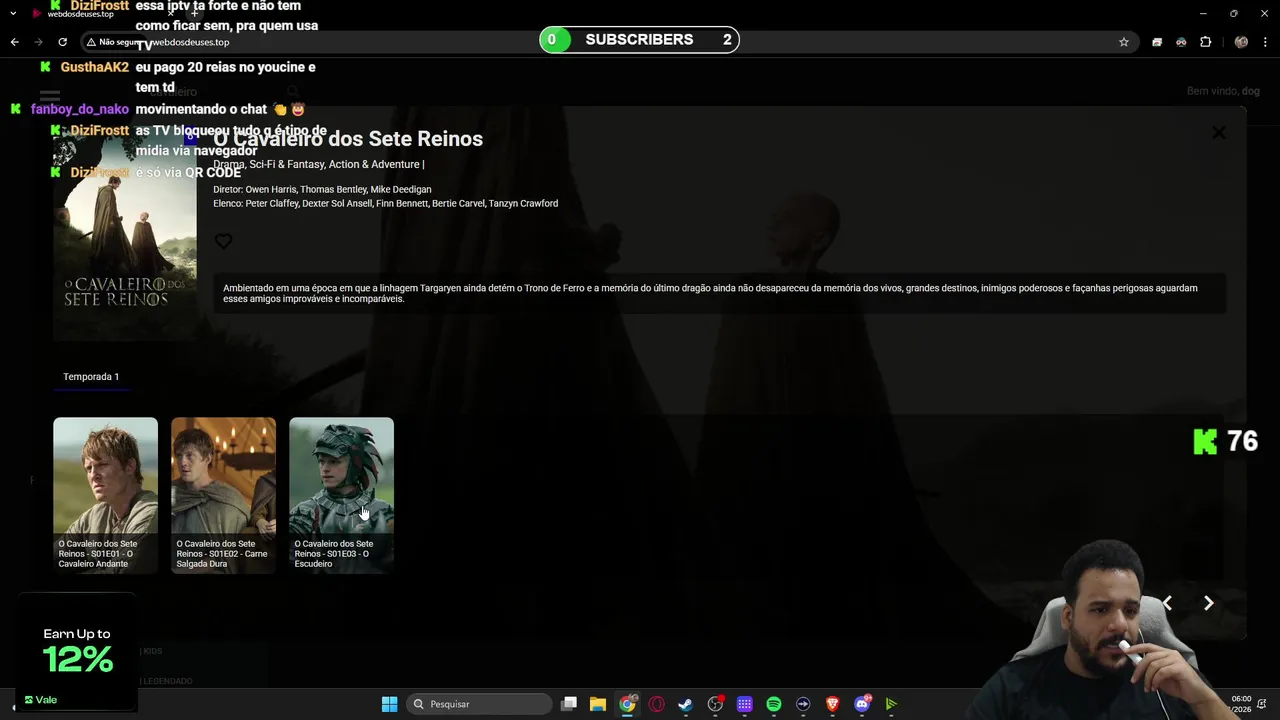Open the Windows Start menu
Viewport: 1280px width, 720px height.
click(389, 704)
